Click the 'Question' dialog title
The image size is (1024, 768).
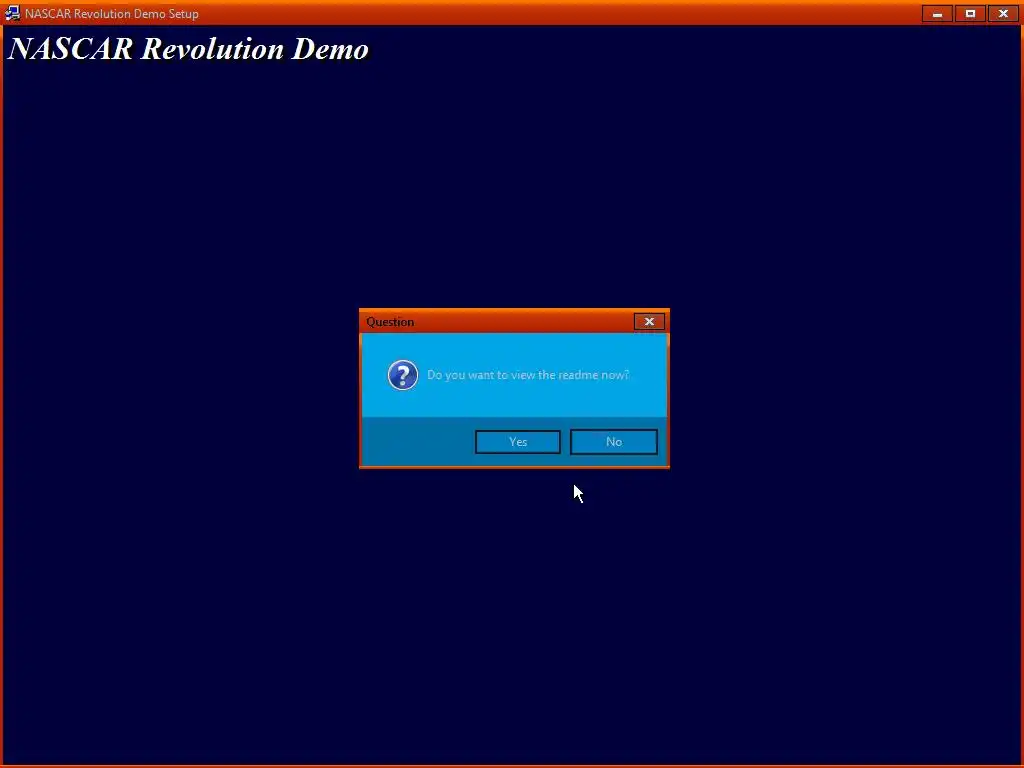(390, 322)
